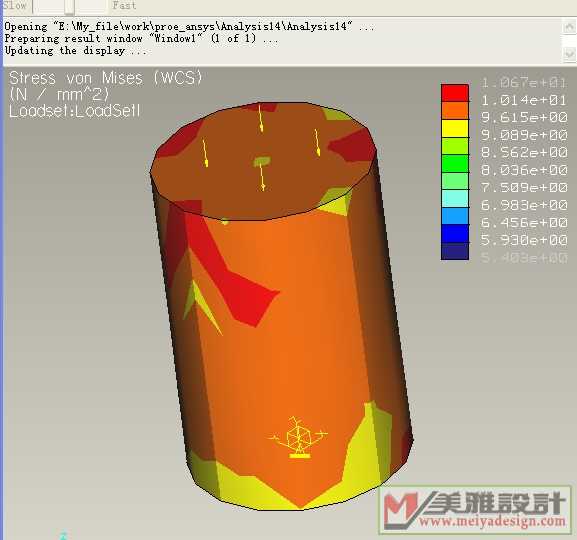Image resolution: width=577 pixels, height=540 pixels.
Task: Pick the red swatch in the stress legend
Action: pyautogui.click(x=455, y=93)
